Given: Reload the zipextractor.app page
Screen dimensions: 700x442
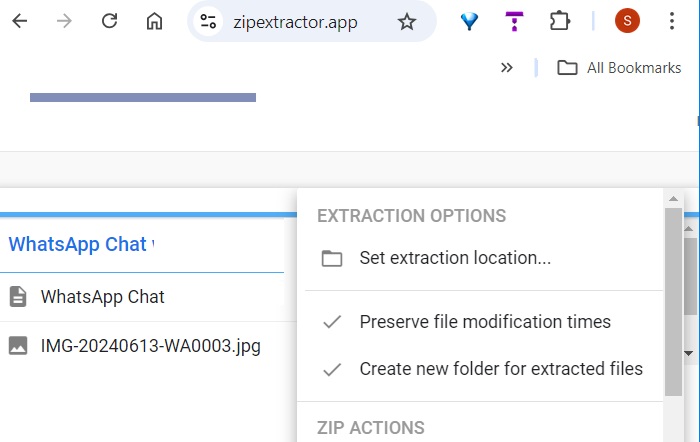Looking at the screenshot, I should pyautogui.click(x=109, y=21).
